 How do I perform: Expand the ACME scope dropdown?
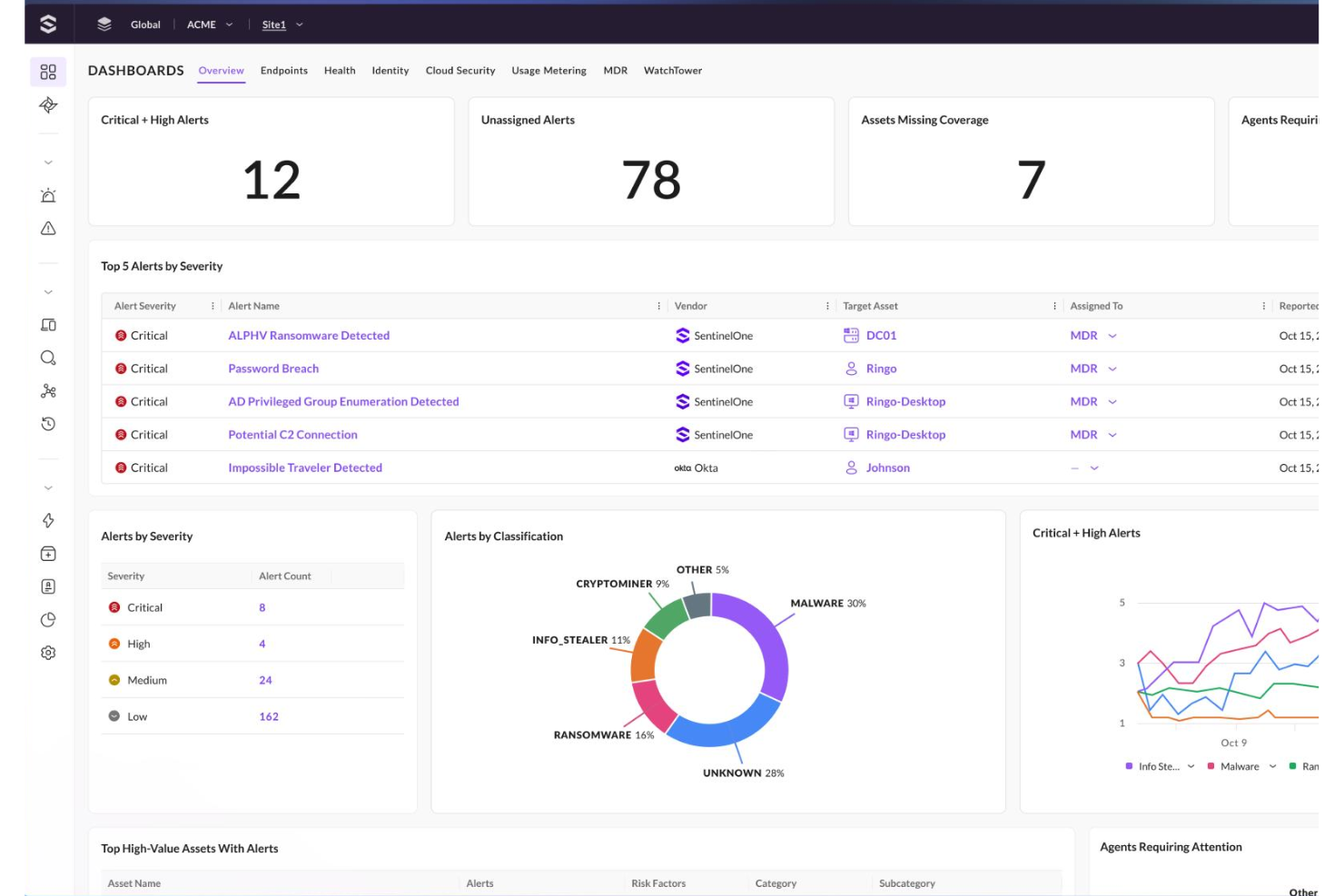[210, 25]
